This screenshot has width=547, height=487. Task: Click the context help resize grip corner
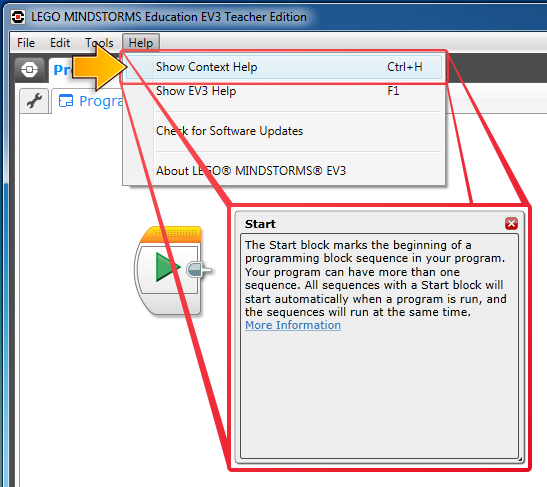(x=520, y=459)
